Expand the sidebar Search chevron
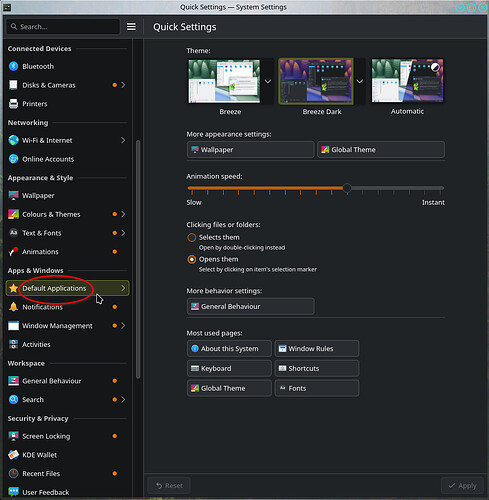Screen dimensions: 489x500 click(x=123, y=400)
